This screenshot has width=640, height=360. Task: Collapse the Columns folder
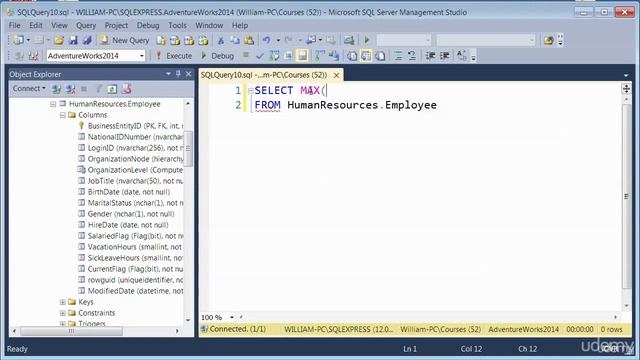tap(62, 115)
